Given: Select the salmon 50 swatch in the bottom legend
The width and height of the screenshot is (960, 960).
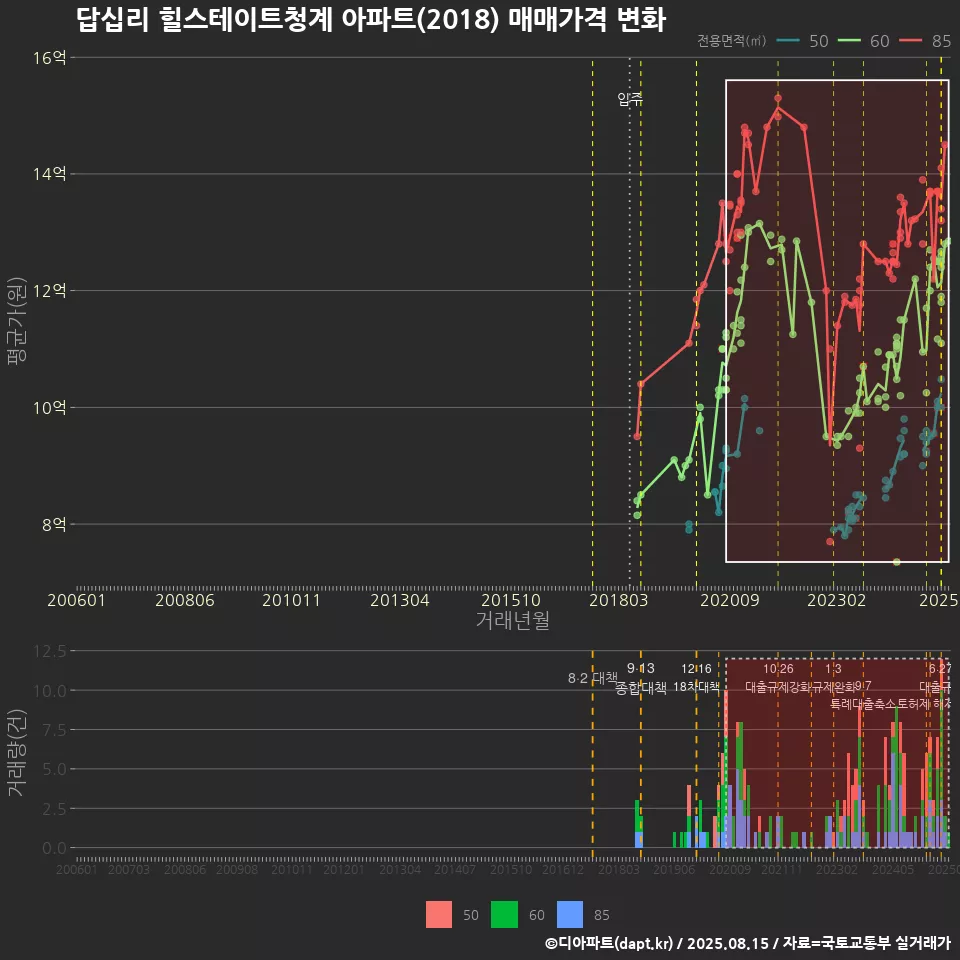Looking at the screenshot, I should click(x=439, y=914).
